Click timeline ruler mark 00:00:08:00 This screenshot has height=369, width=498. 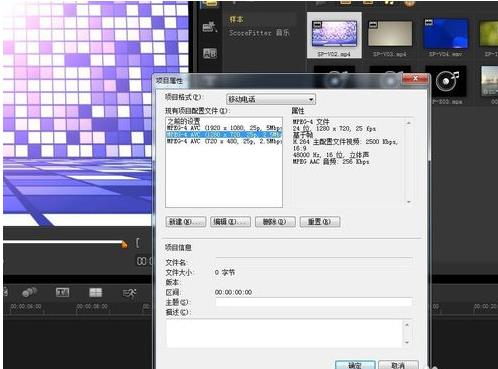[92, 306]
